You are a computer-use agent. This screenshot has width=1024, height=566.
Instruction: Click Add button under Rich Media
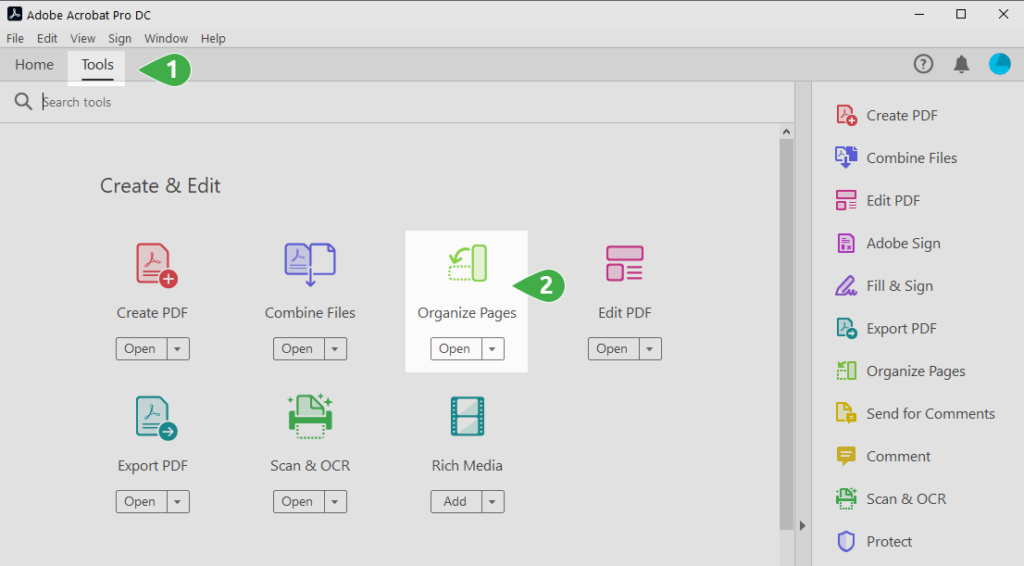456,501
